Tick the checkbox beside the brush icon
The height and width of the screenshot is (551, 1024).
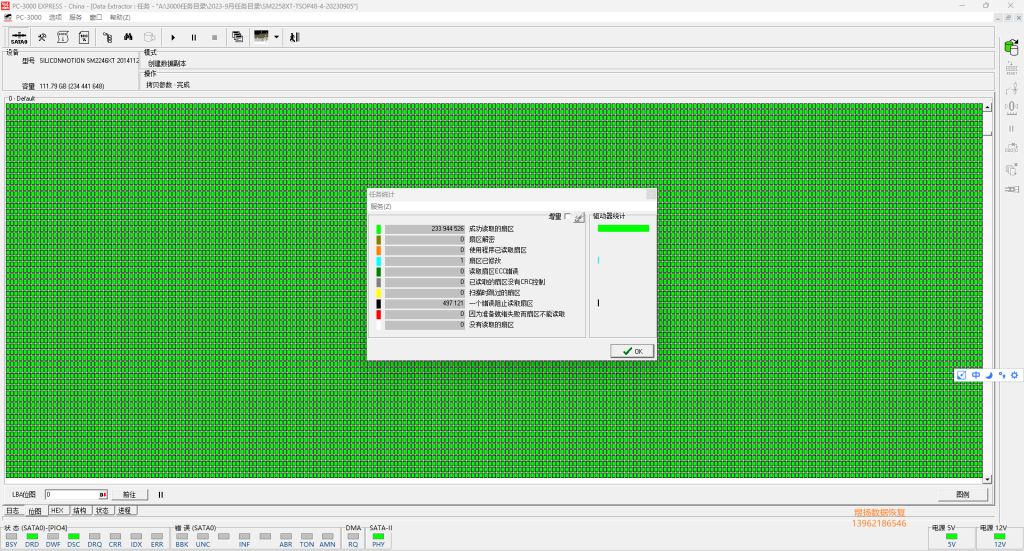568,217
